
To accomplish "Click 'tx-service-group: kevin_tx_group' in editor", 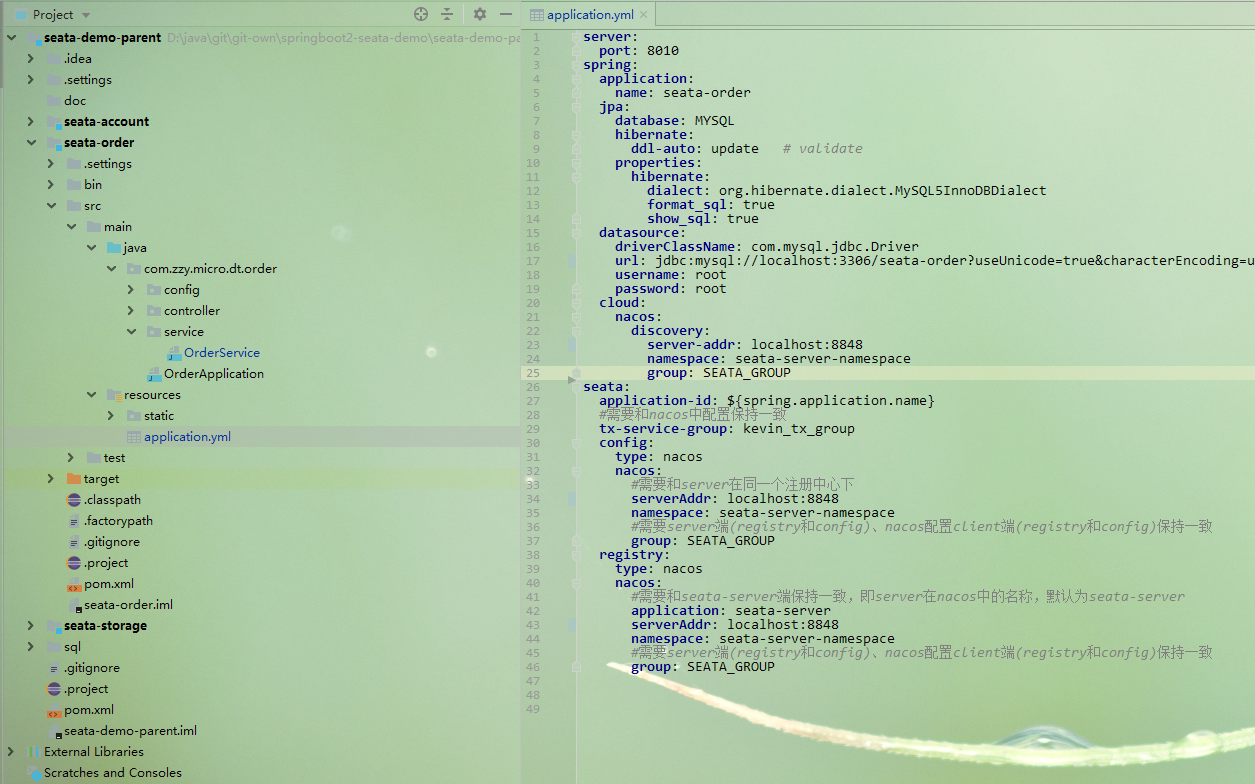I will point(727,429).
